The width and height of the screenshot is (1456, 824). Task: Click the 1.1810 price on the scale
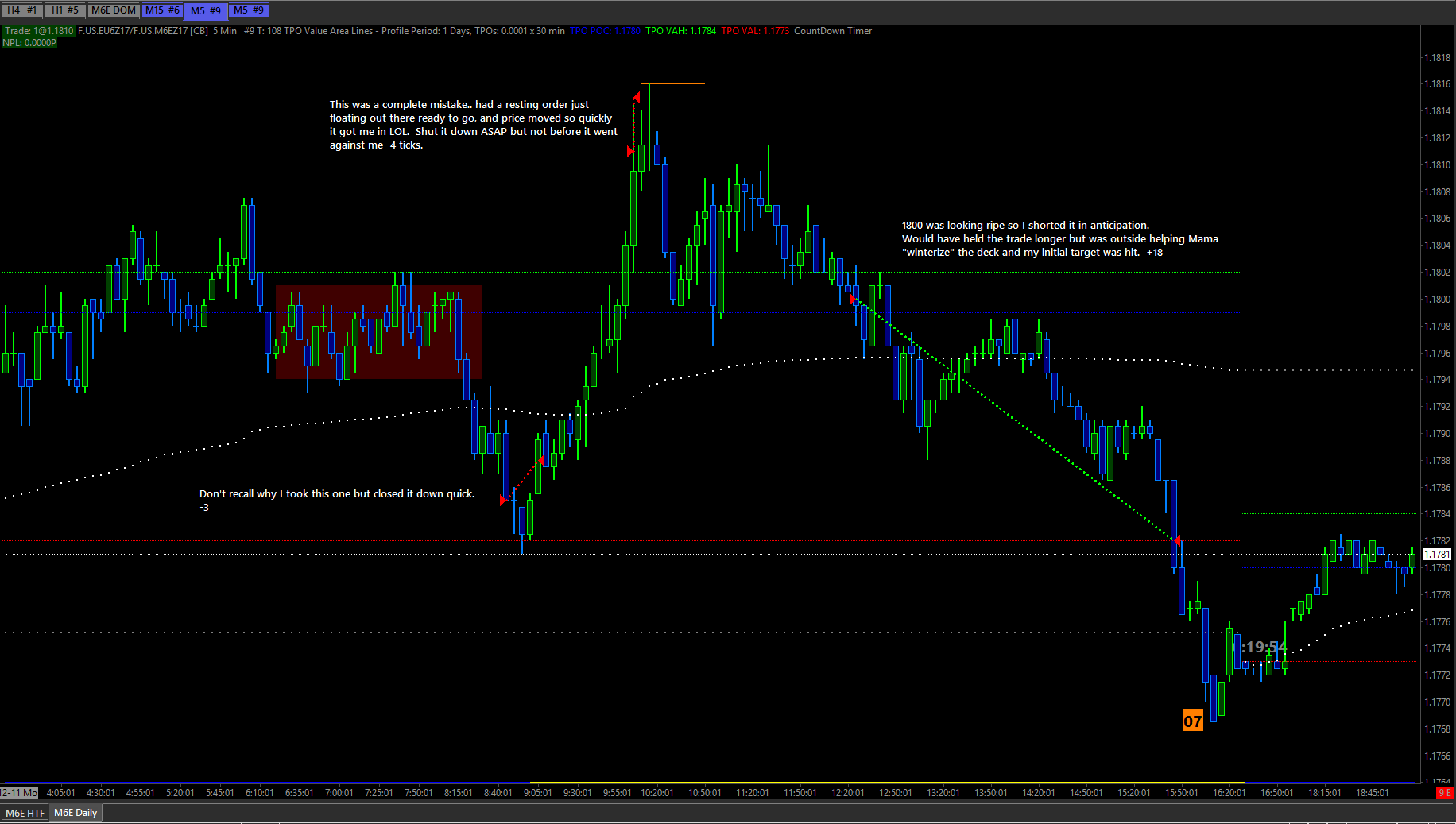[x=1437, y=165]
